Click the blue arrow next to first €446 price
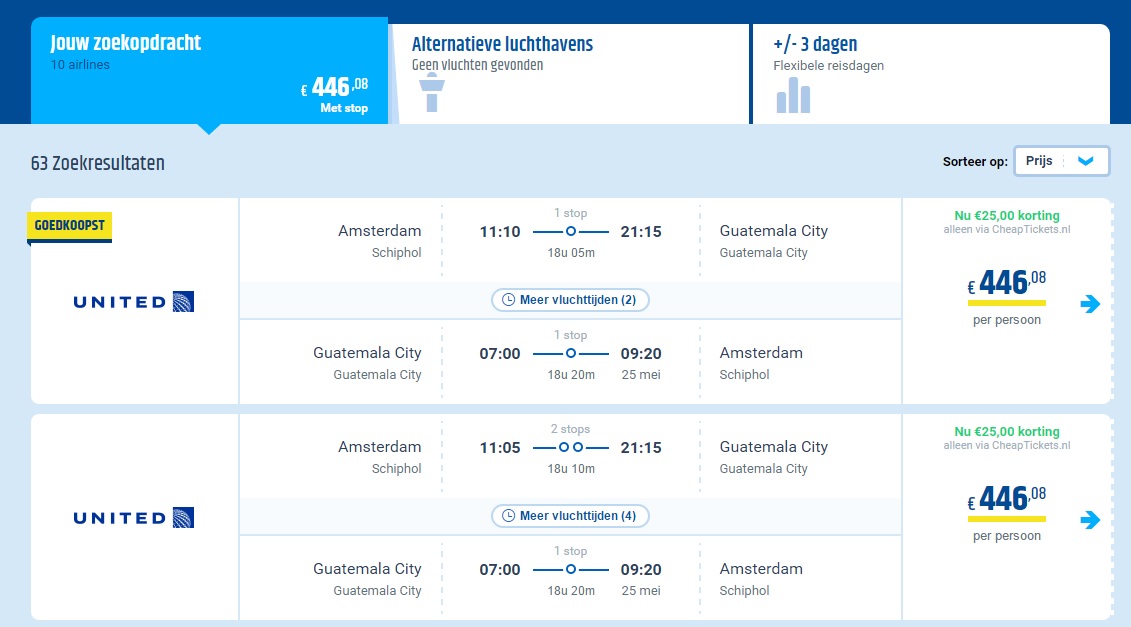The image size is (1131, 627). (x=1090, y=304)
